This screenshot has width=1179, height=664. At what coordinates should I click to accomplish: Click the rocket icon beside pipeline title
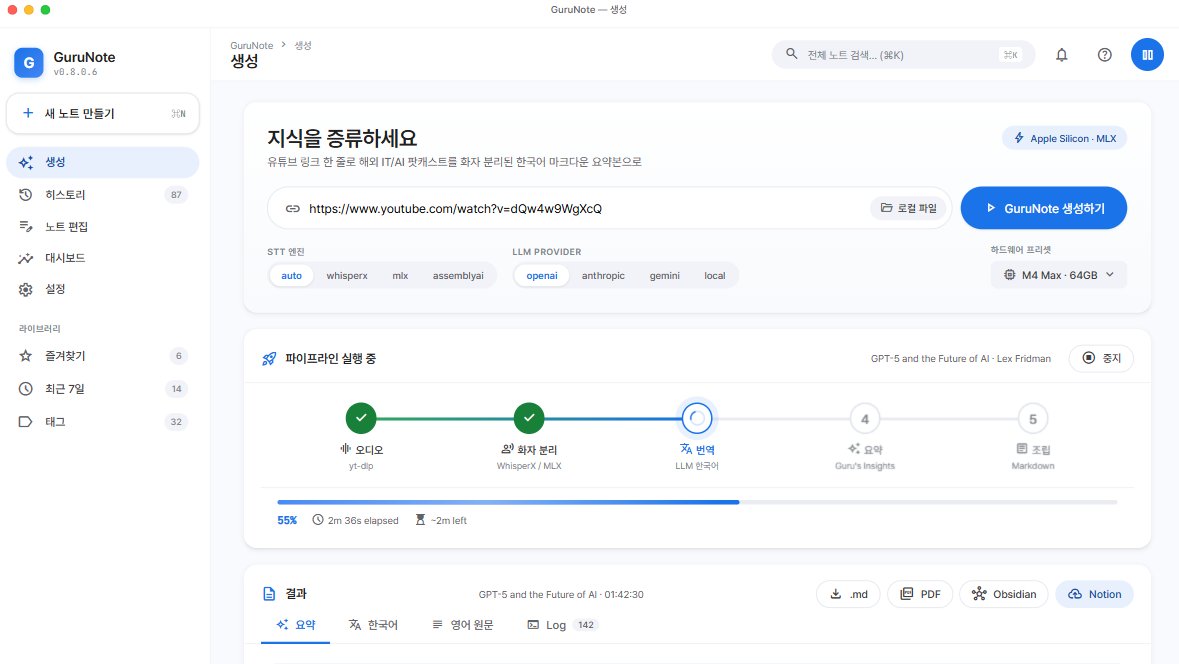[268, 359]
